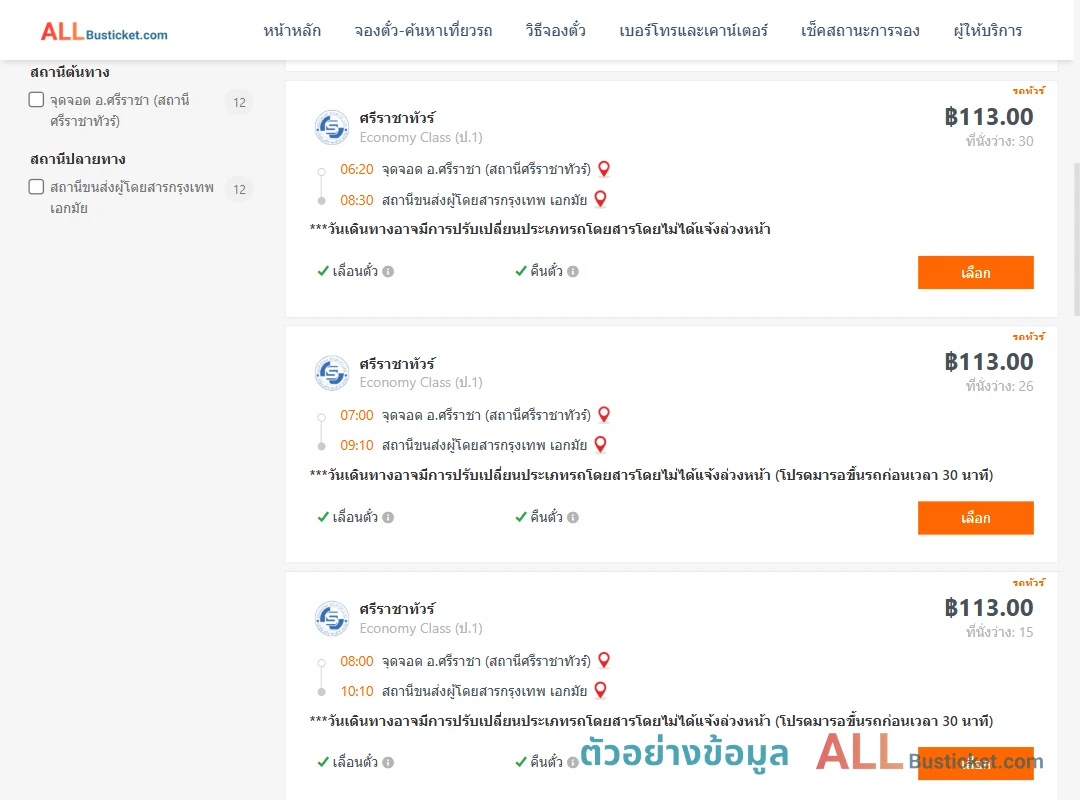The height and width of the screenshot is (800, 1080).
Task: Click เลื่อนตั๋ว info icon on 08:00 trip
Action: click(388, 762)
